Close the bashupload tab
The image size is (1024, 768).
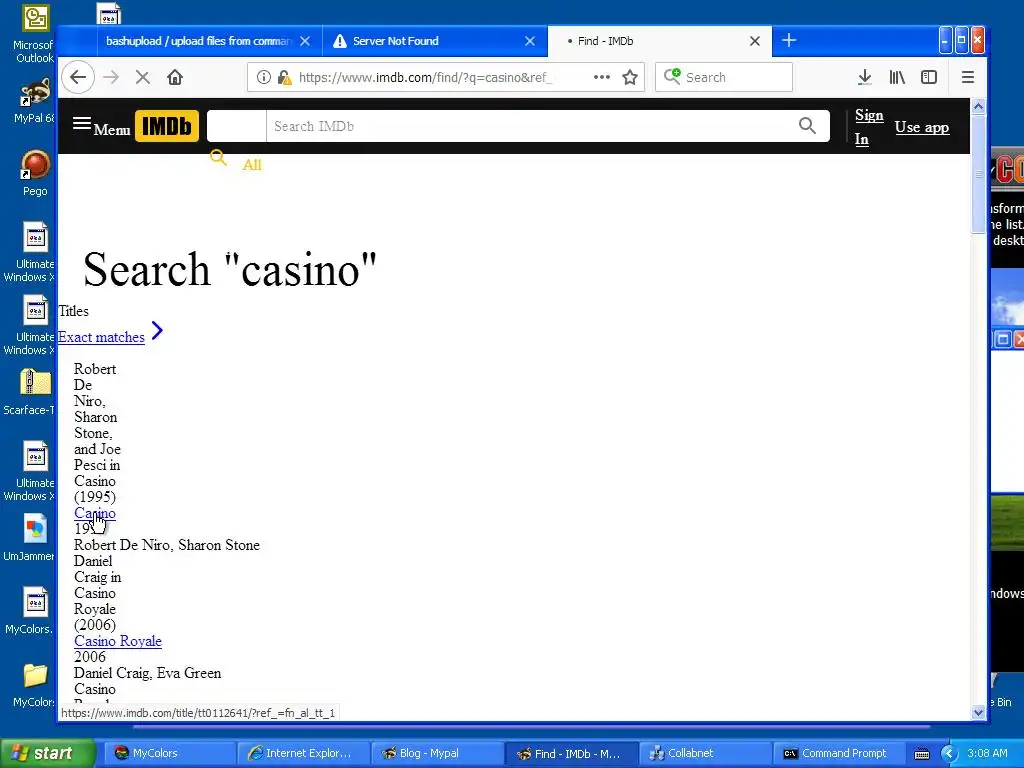305,40
